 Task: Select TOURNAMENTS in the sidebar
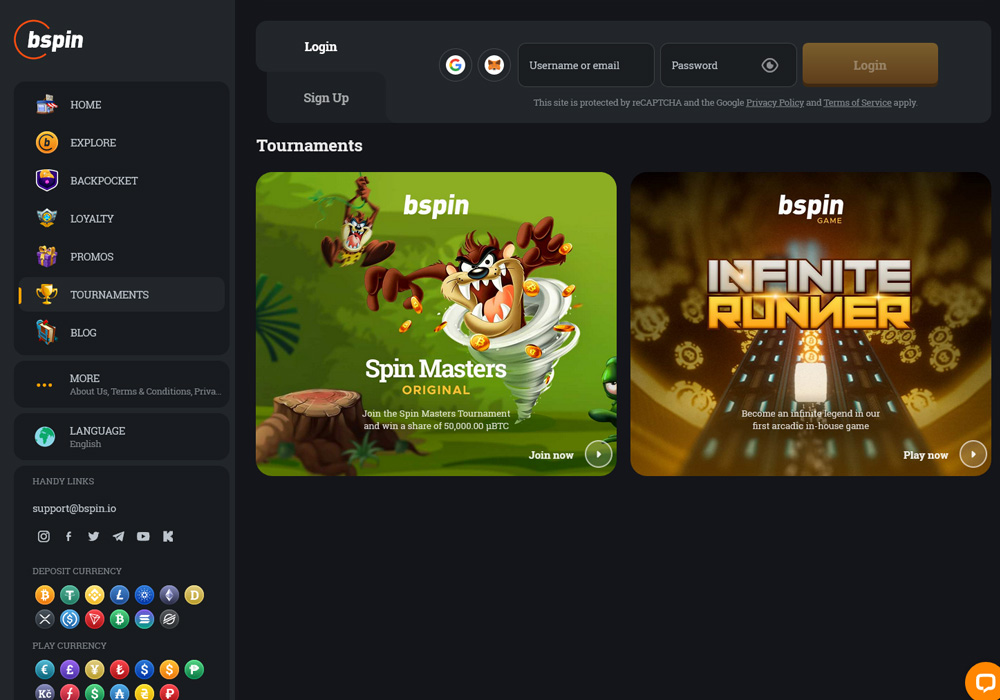[x=122, y=295]
